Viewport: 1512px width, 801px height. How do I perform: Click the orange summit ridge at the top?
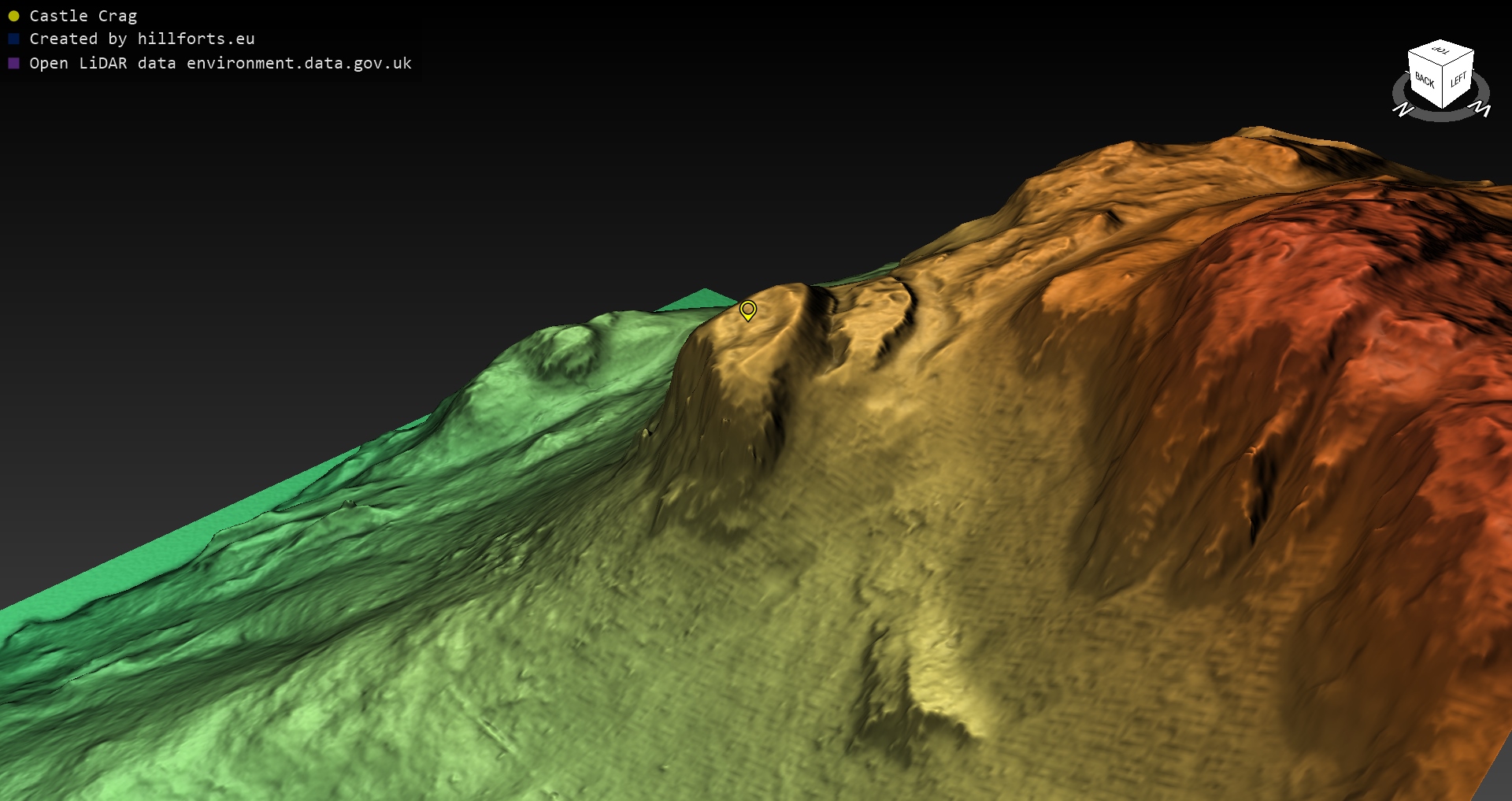1260,138
